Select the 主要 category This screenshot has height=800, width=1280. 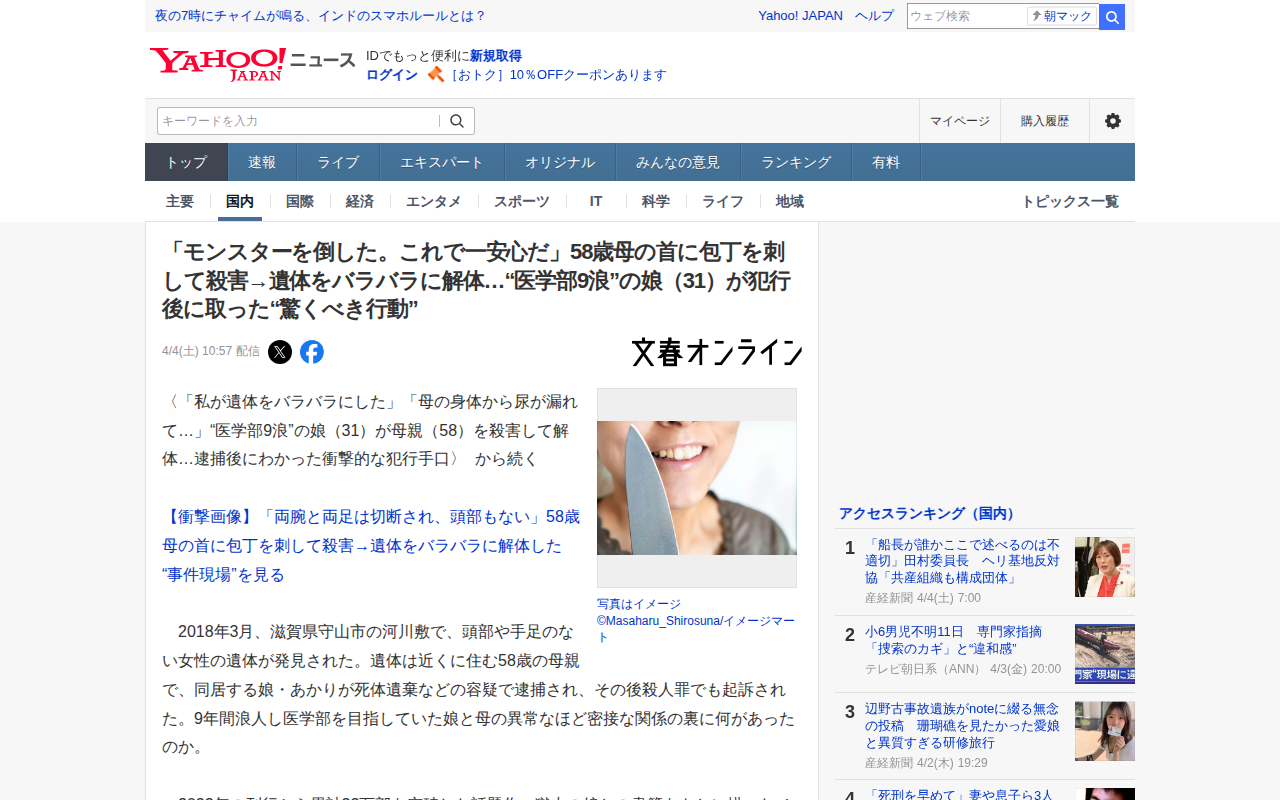click(180, 201)
